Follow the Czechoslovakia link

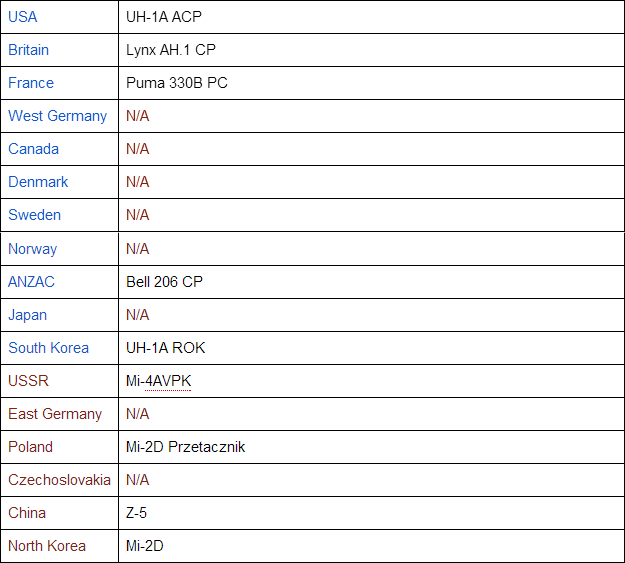pyautogui.click(x=59, y=480)
